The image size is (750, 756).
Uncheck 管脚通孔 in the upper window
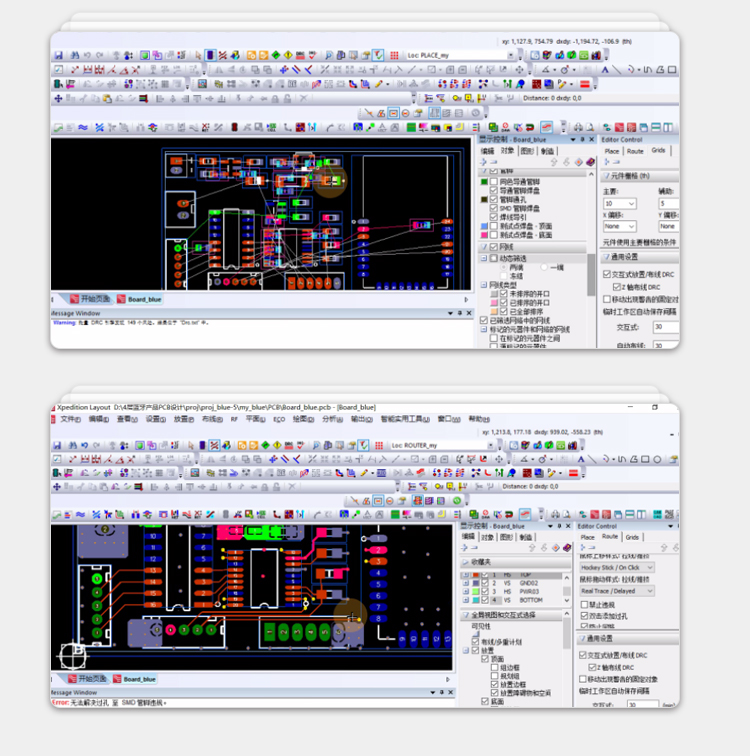point(494,199)
